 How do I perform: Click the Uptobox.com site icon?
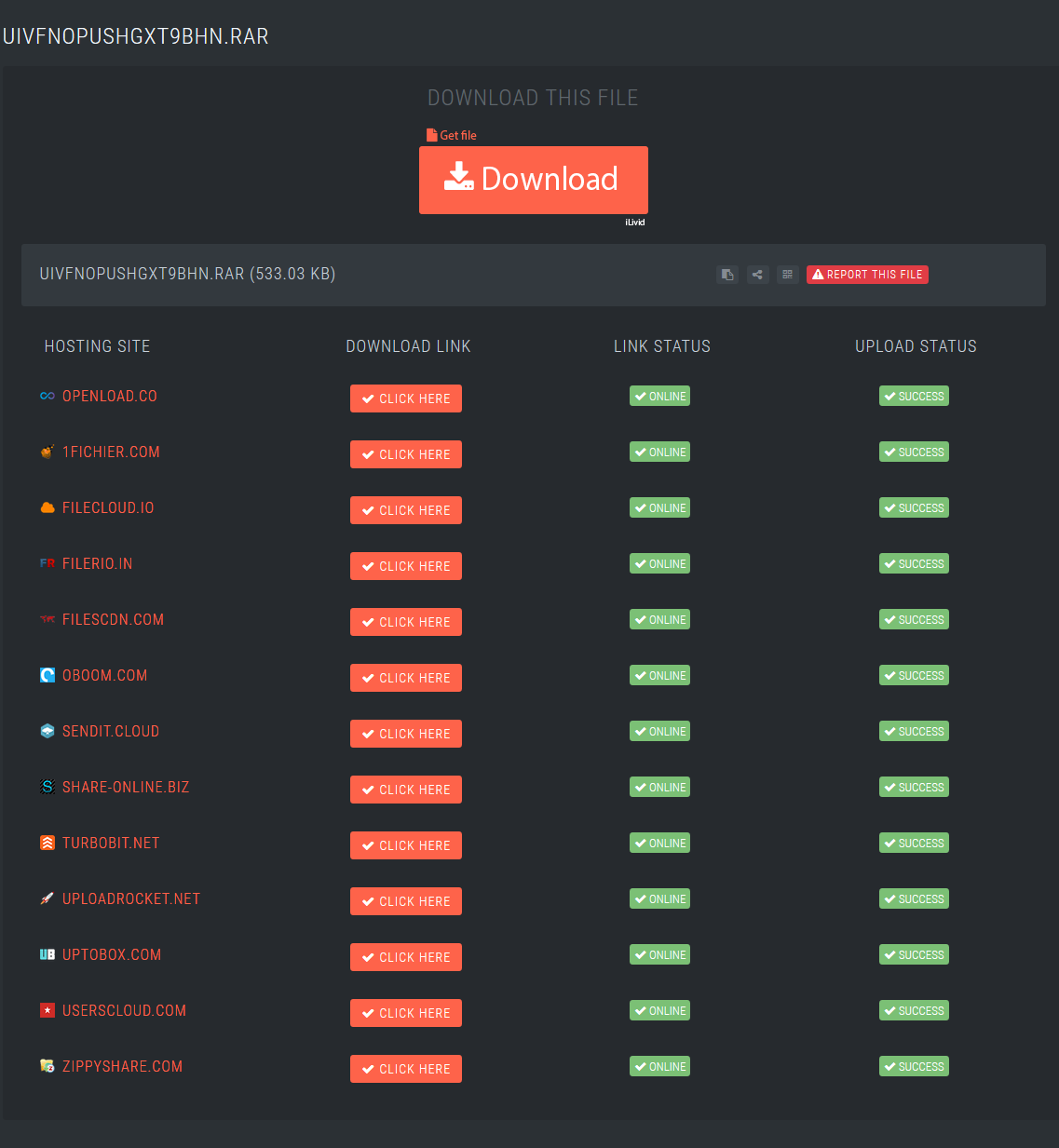tap(48, 954)
